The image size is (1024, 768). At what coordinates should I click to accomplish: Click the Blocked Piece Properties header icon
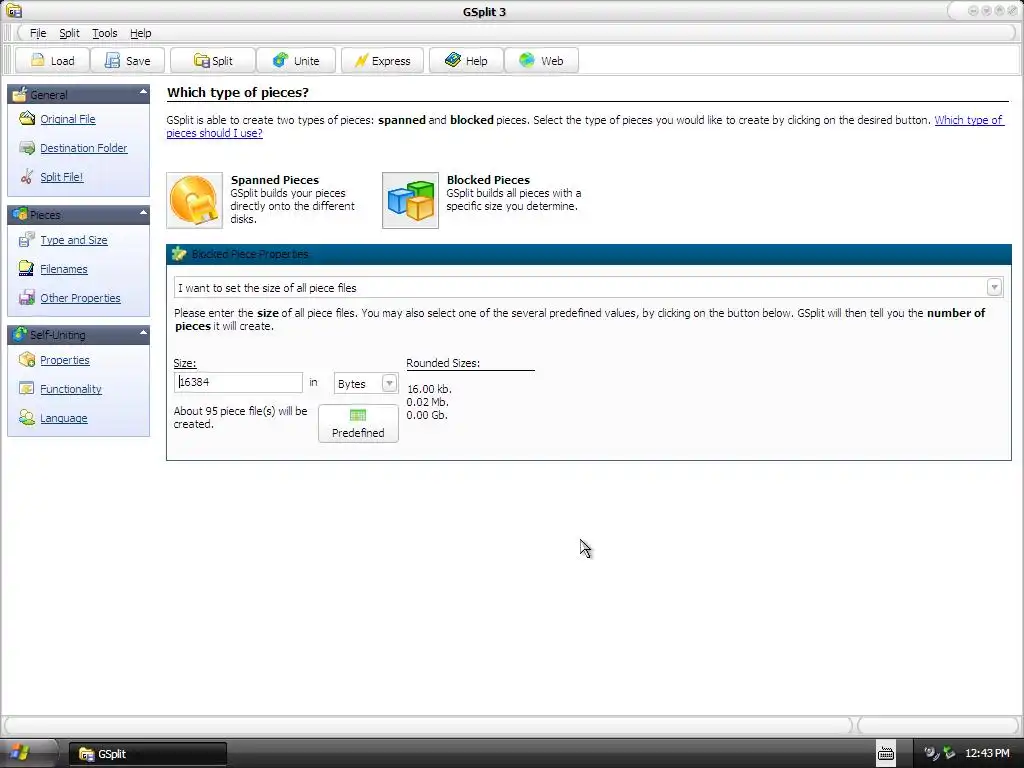[179, 254]
